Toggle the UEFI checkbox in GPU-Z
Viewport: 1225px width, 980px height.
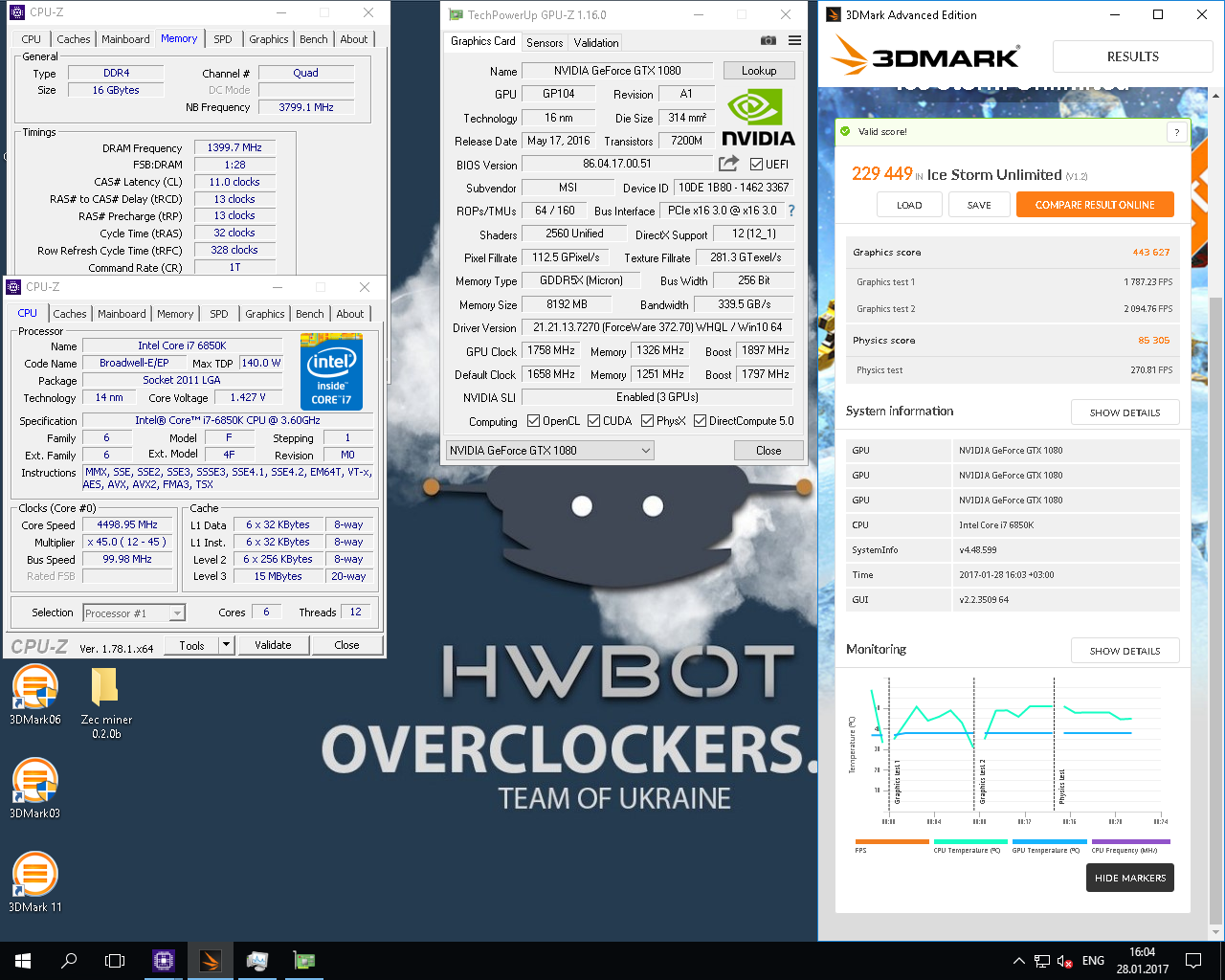[x=756, y=165]
